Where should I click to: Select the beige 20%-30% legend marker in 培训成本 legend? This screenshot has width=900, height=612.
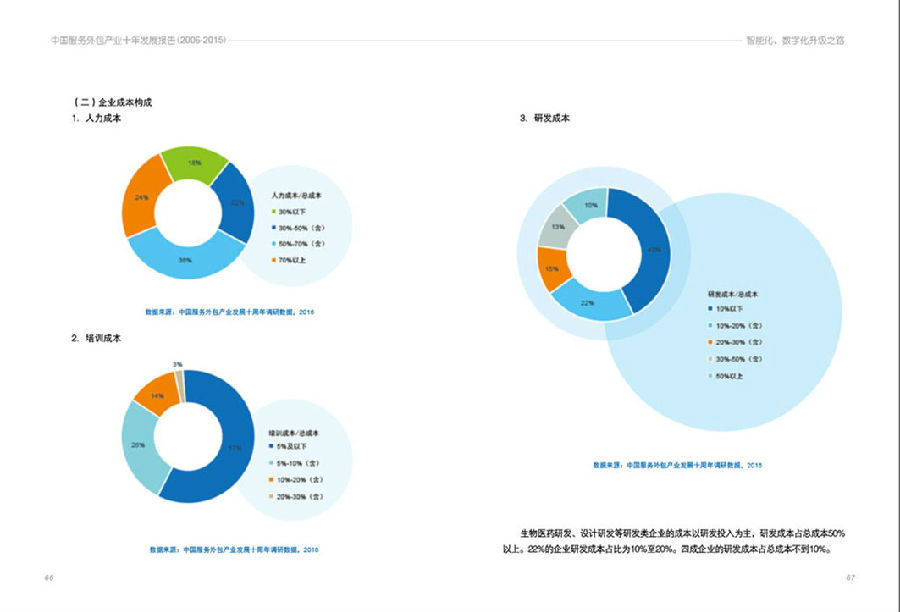271,497
